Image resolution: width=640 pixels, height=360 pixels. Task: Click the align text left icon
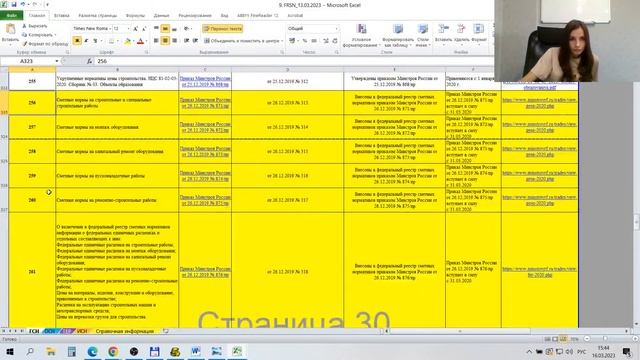pyautogui.click(x=156, y=41)
